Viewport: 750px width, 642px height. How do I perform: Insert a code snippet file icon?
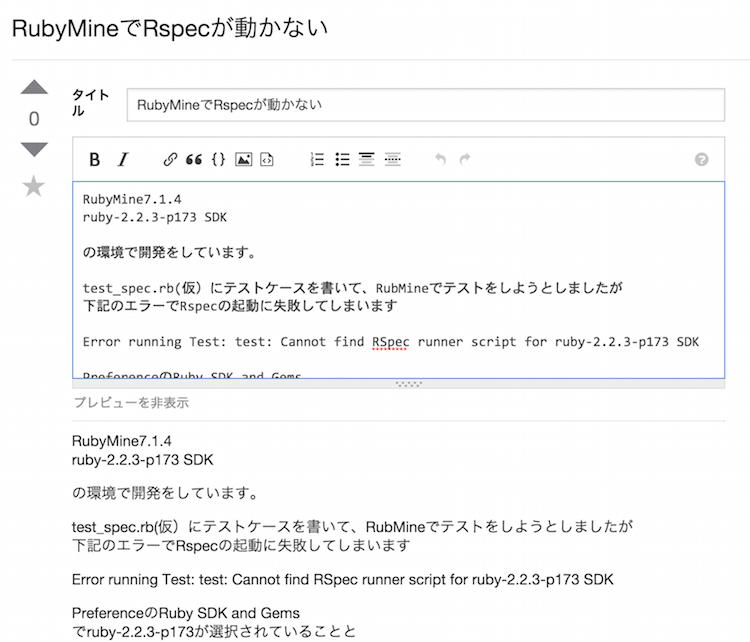coord(267,159)
